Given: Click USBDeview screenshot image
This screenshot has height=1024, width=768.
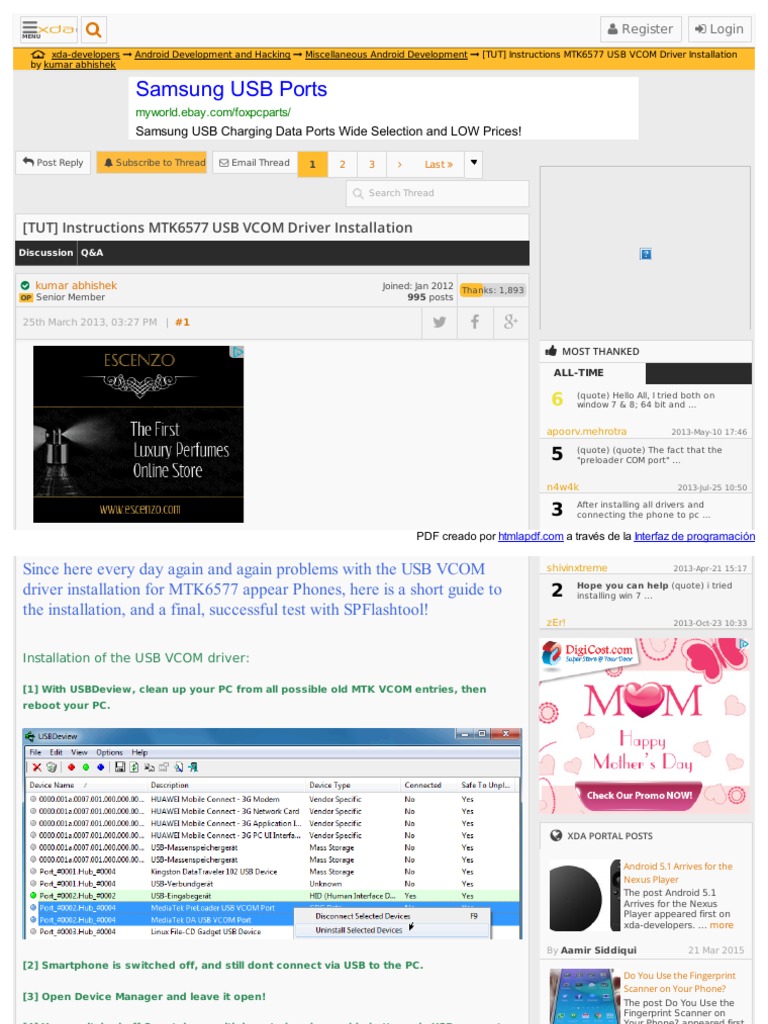Looking at the screenshot, I should pyautogui.click(x=272, y=834).
